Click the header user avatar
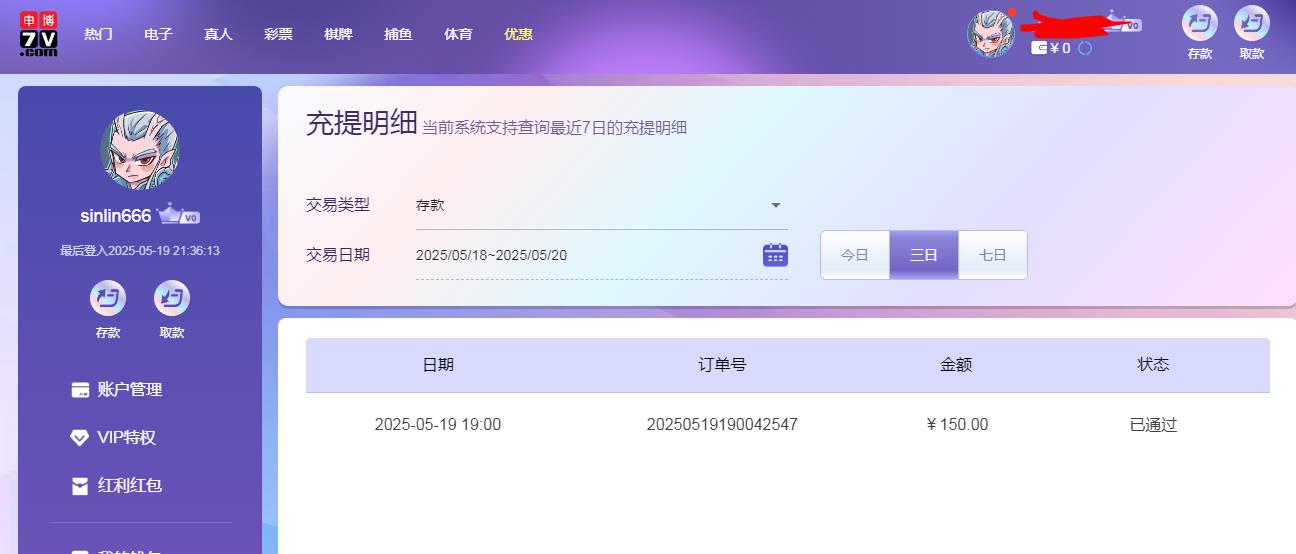The width and height of the screenshot is (1296, 554). tap(990, 34)
